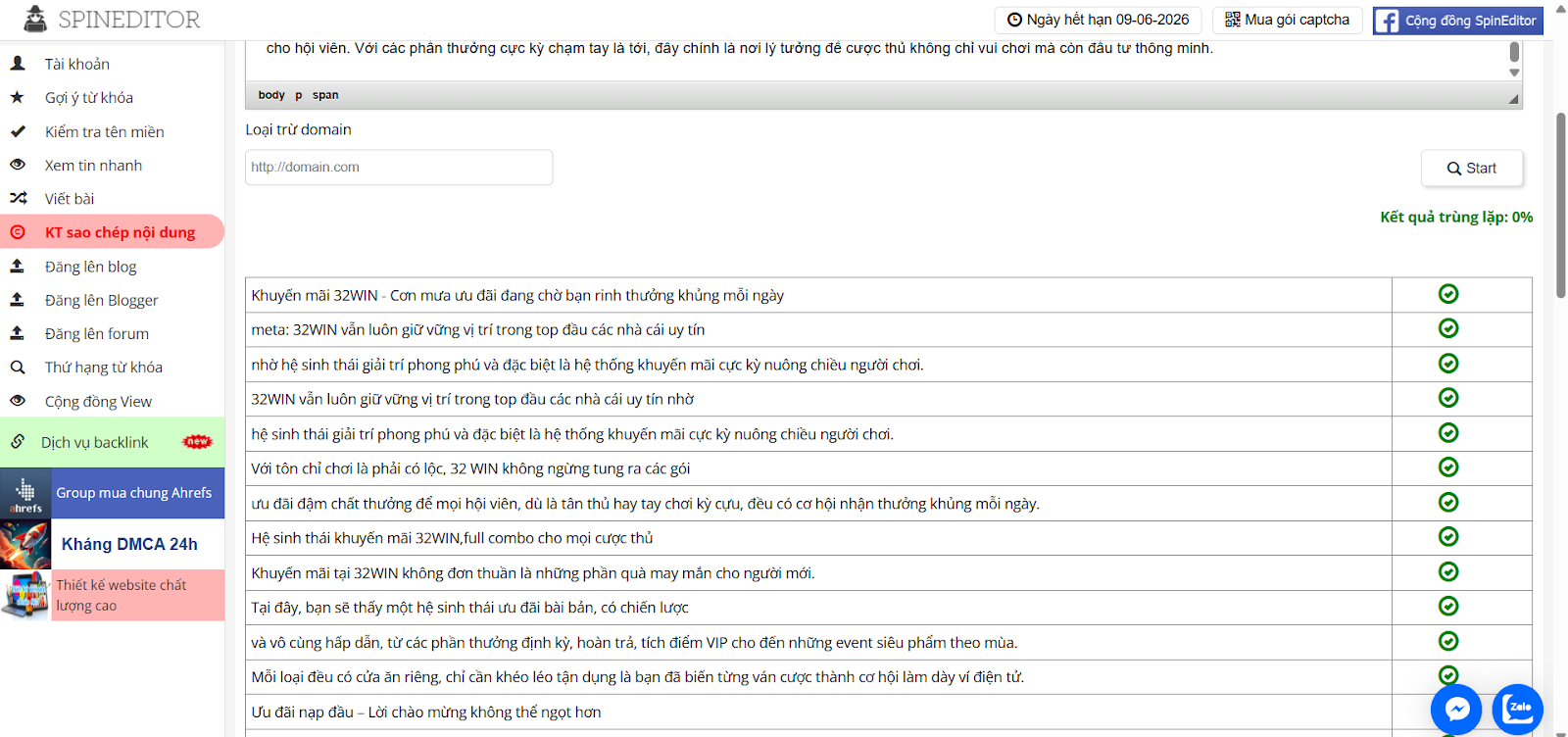Click green check for 'Khuyến mãi 32WIN - Cơn mưa' row

click(x=1448, y=294)
